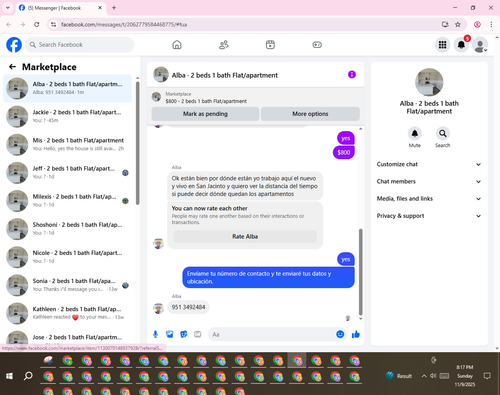Image resolution: width=500 pixels, height=395 pixels.
Task: Click Rate Alba button
Action: point(245,236)
